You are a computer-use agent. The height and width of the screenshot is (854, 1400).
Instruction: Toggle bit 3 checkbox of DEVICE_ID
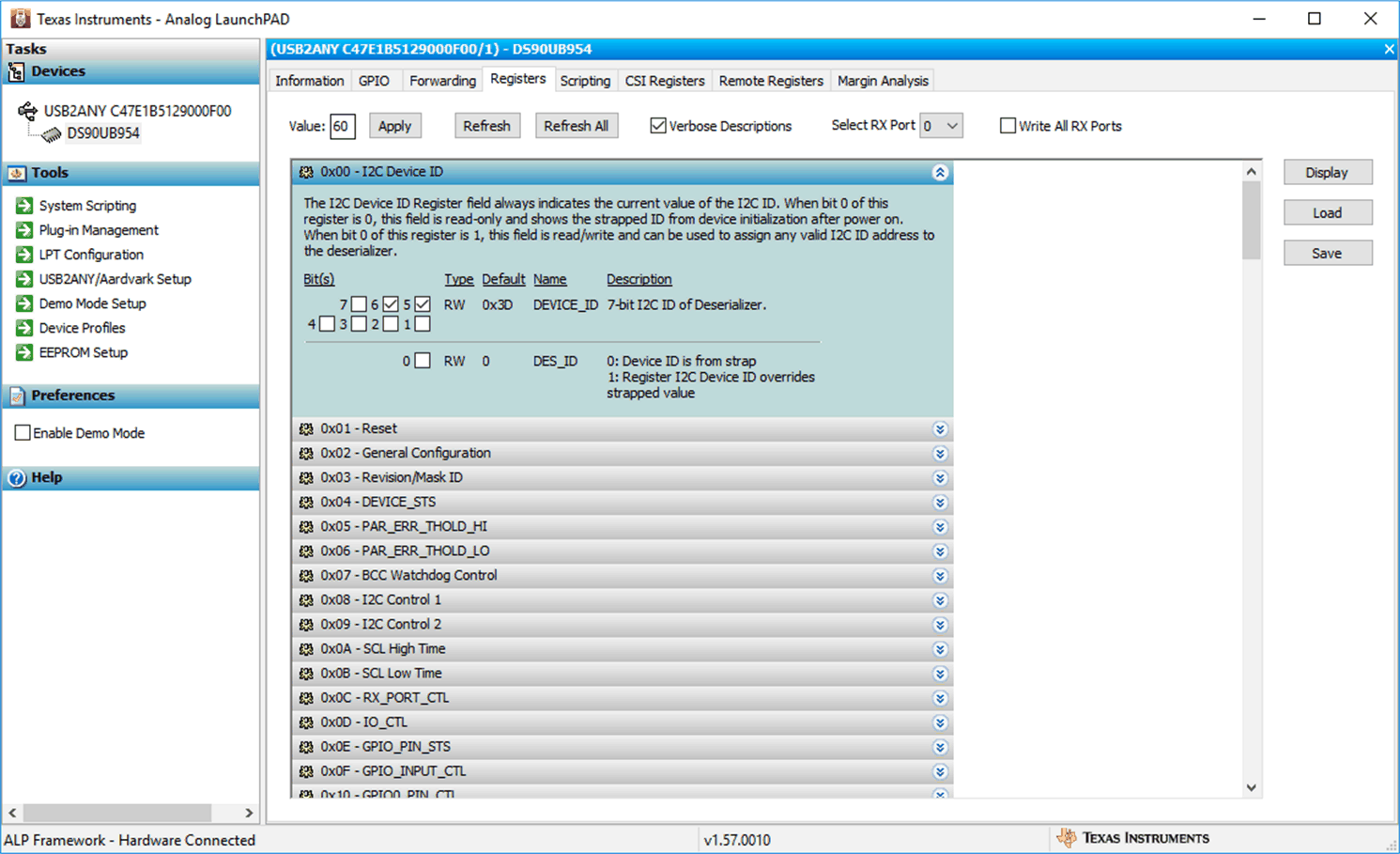coord(359,324)
